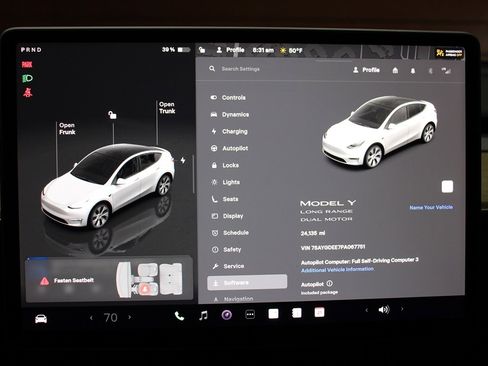Open the Calendar app icon
Screen dimensions: 488x366
[x=319, y=312]
